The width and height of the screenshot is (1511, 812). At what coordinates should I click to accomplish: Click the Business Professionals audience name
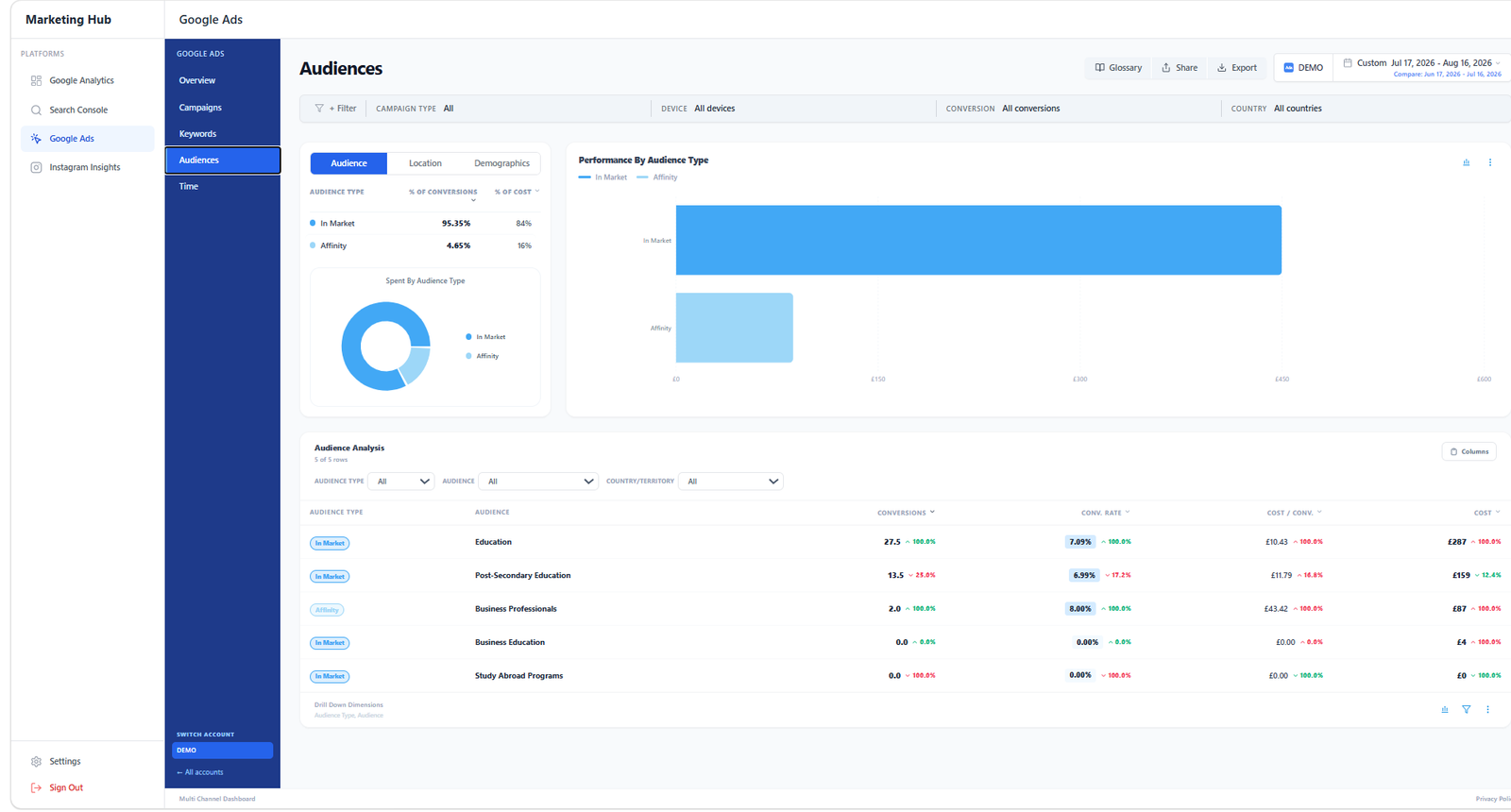click(x=516, y=609)
